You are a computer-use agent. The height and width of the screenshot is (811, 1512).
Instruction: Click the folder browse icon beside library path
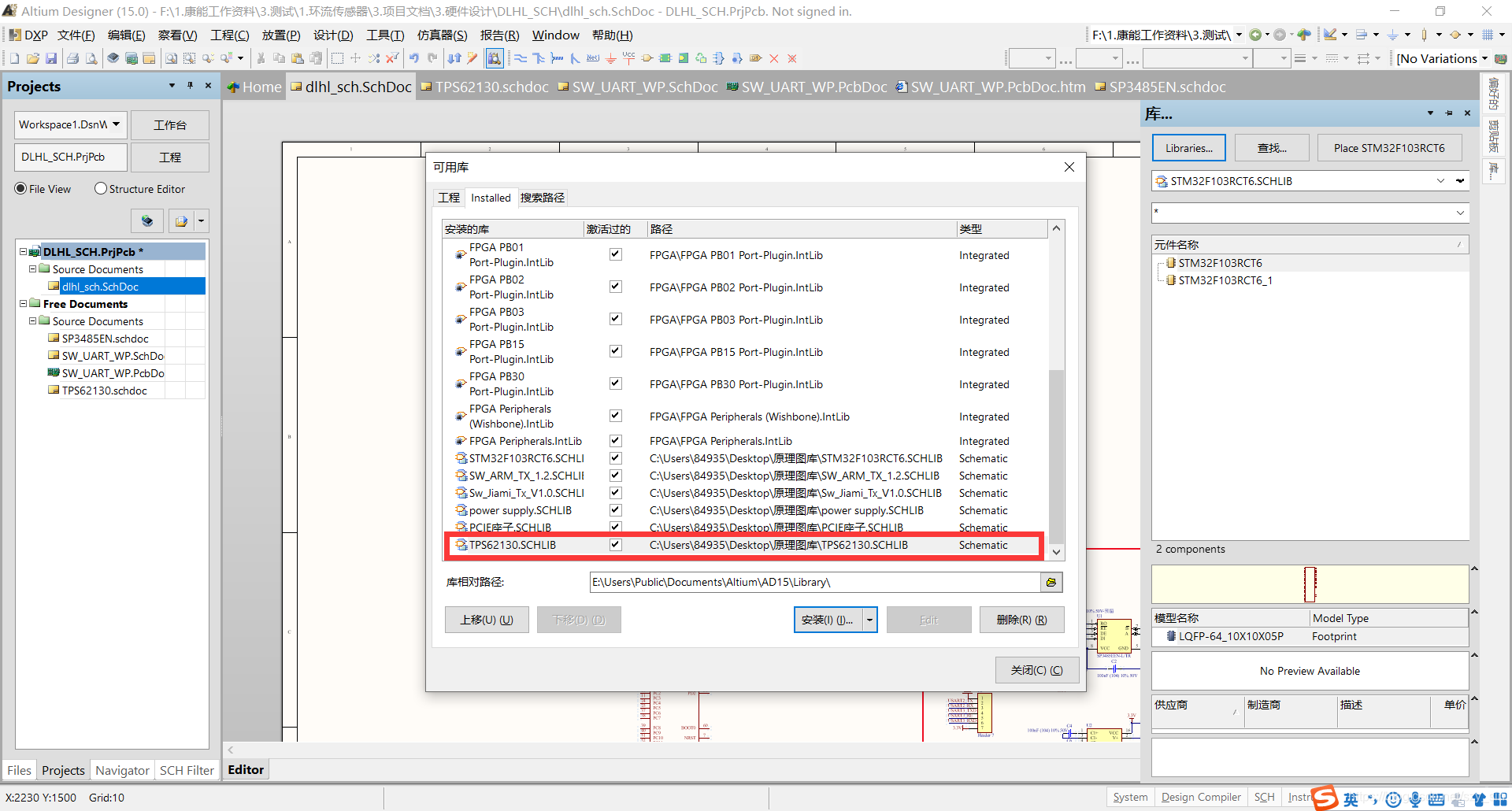[x=1051, y=582]
